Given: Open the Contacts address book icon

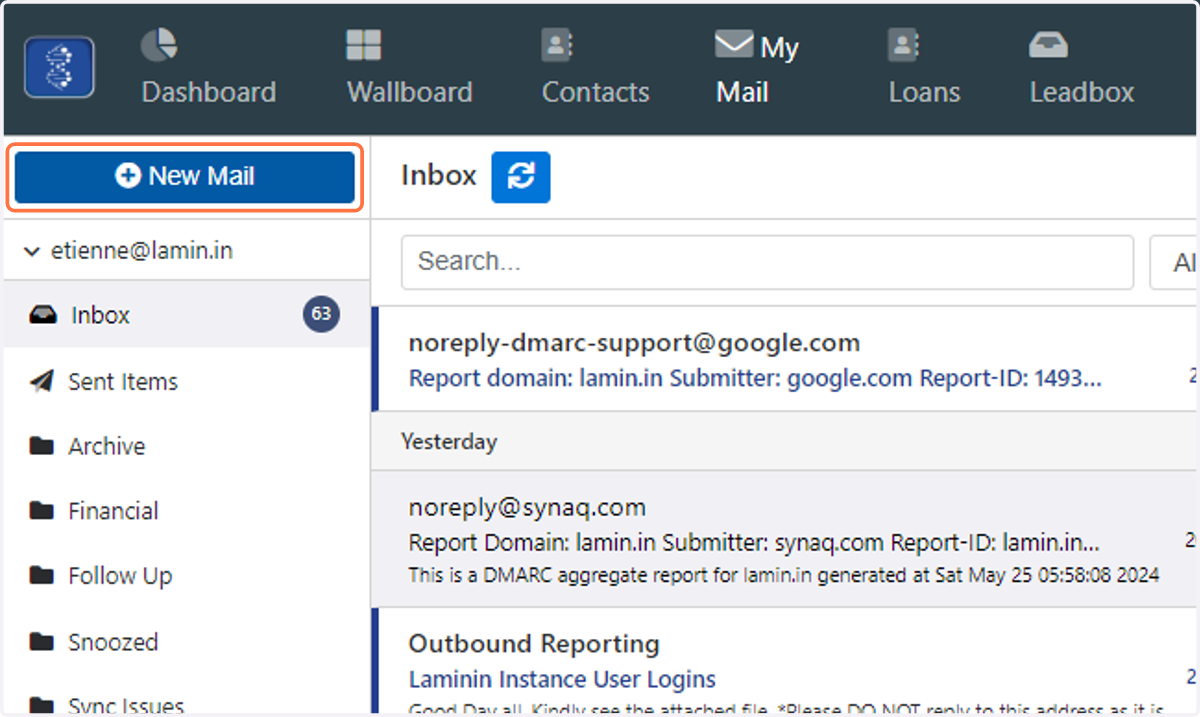Looking at the screenshot, I should pos(557,45).
